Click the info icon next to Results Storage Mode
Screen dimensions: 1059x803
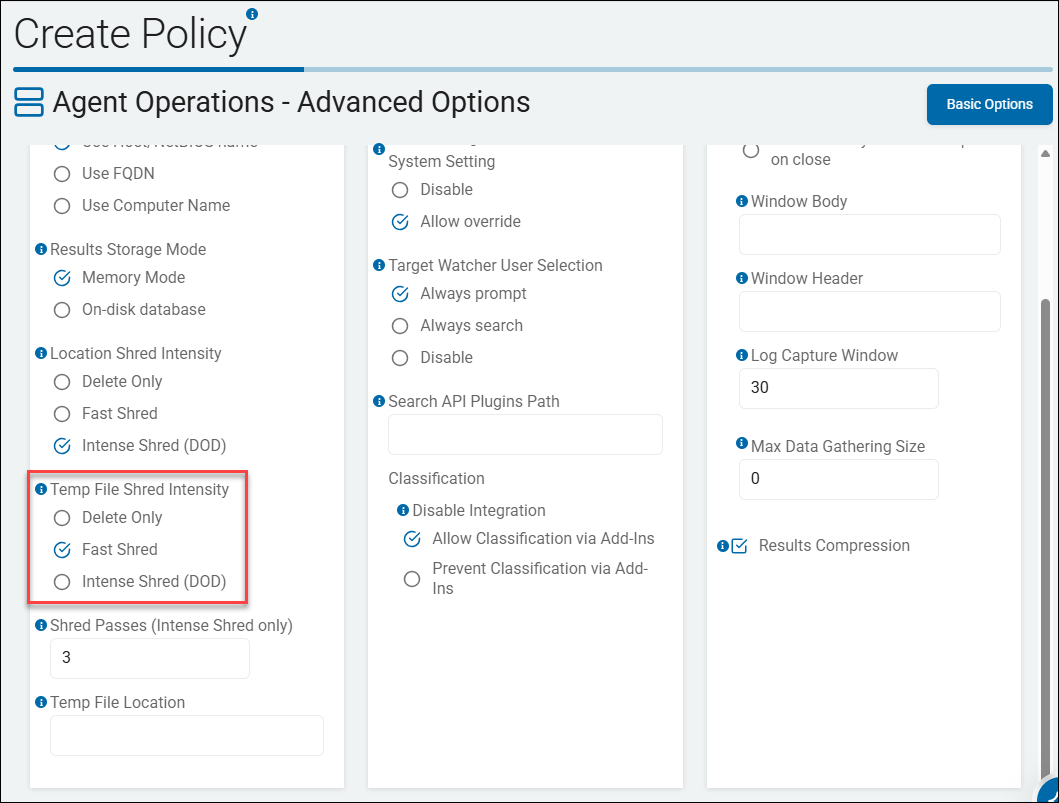tap(41, 249)
